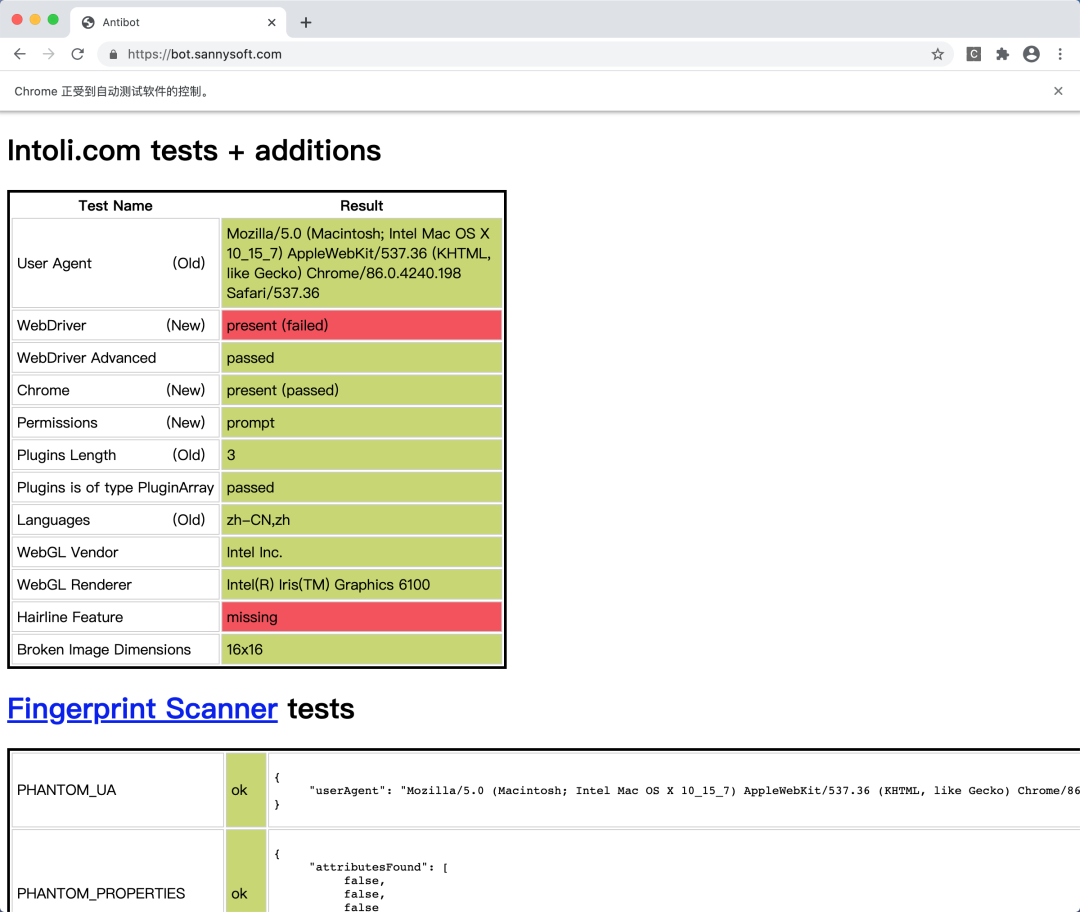This screenshot has width=1080, height=912.
Task: Click the Permissions test label
Action: [x=57, y=422]
